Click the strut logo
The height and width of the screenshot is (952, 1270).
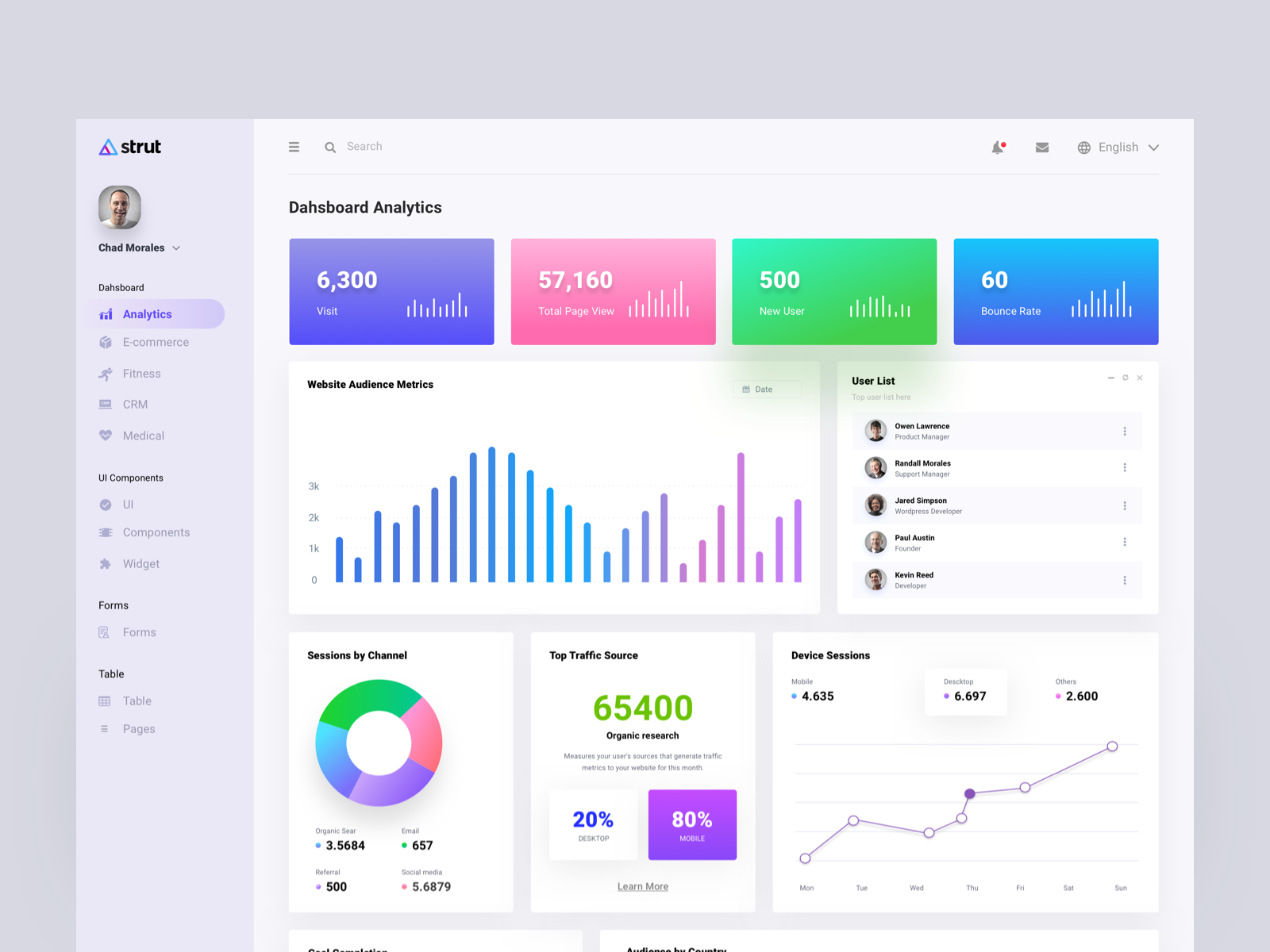[x=129, y=147]
